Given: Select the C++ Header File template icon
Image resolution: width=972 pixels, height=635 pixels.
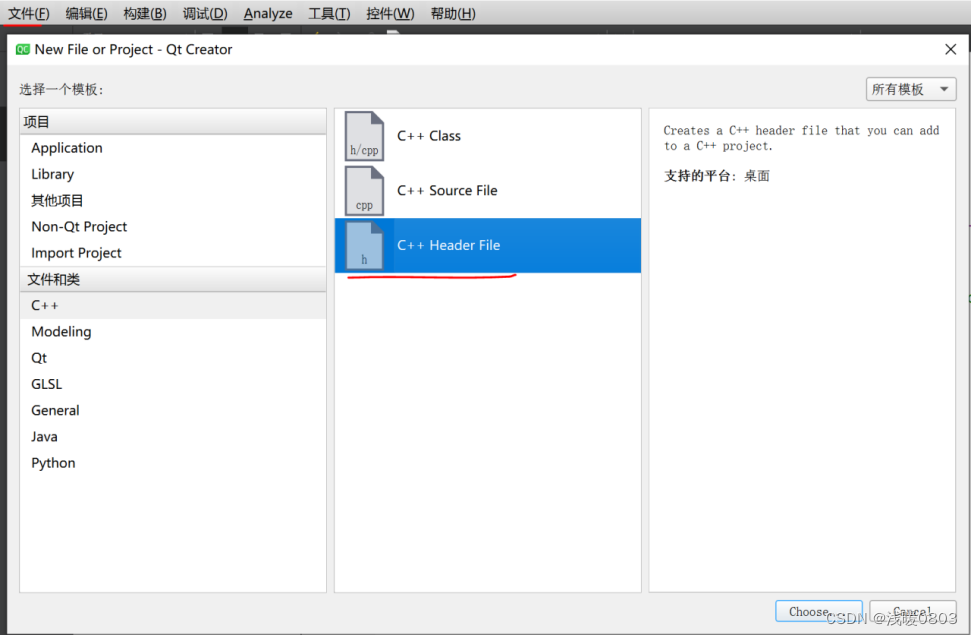Looking at the screenshot, I should pos(450,245).
